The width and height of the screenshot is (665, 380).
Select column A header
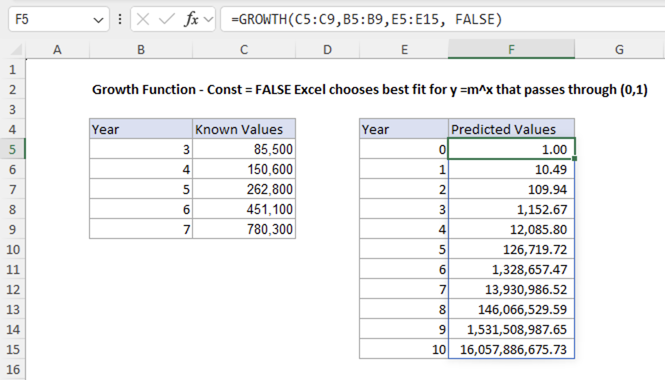pos(57,50)
